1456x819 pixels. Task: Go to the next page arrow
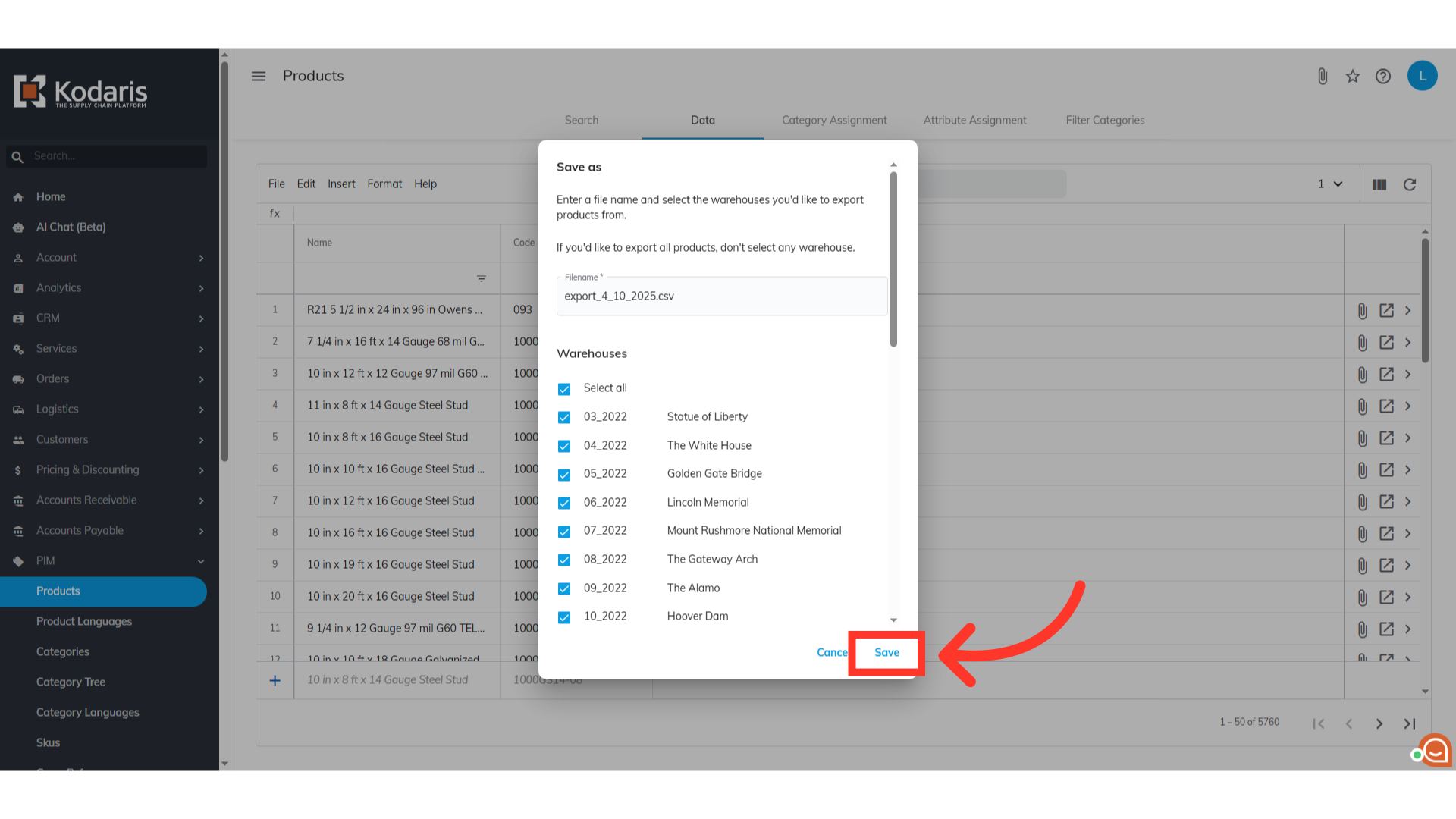pyautogui.click(x=1379, y=723)
